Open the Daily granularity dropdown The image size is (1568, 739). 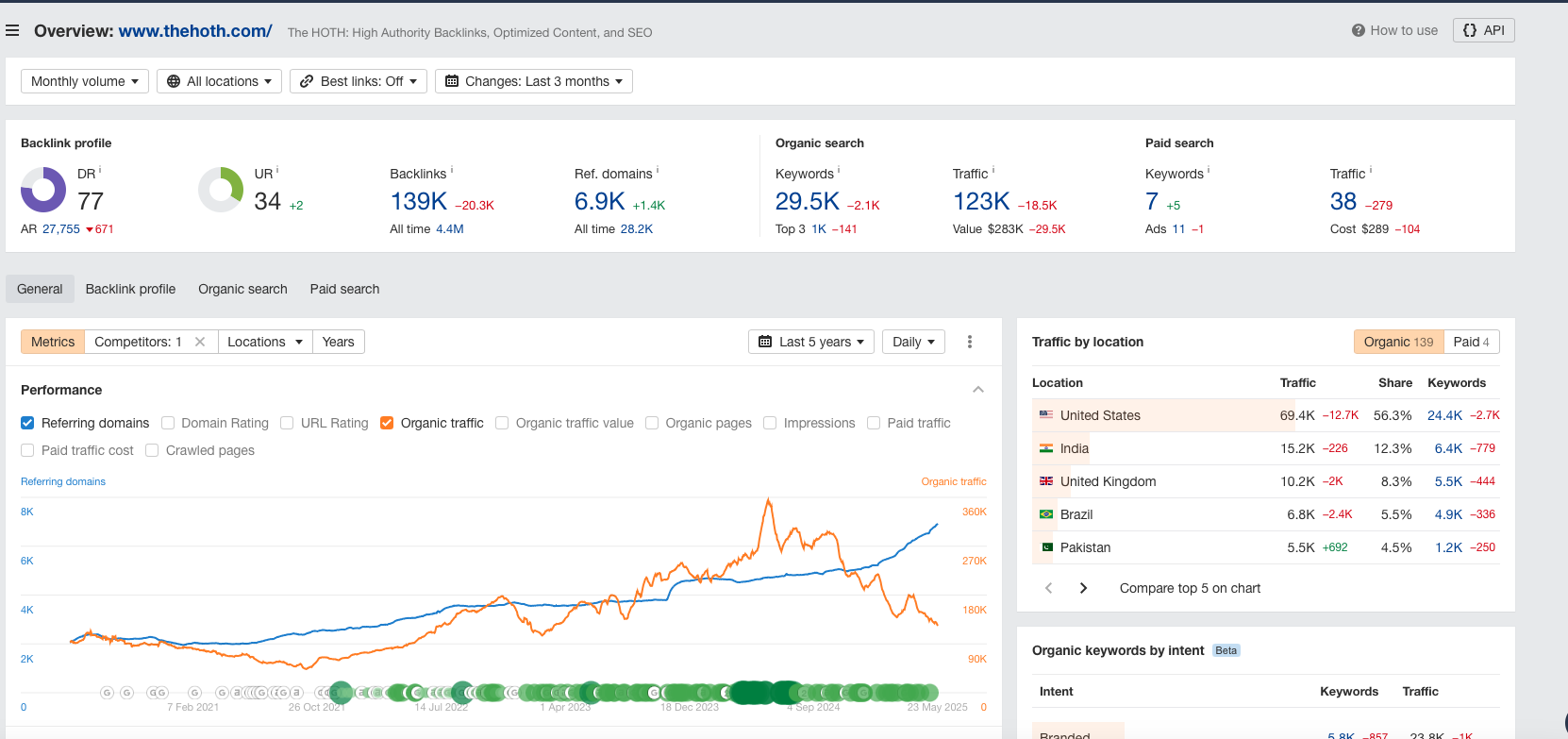click(x=913, y=342)
